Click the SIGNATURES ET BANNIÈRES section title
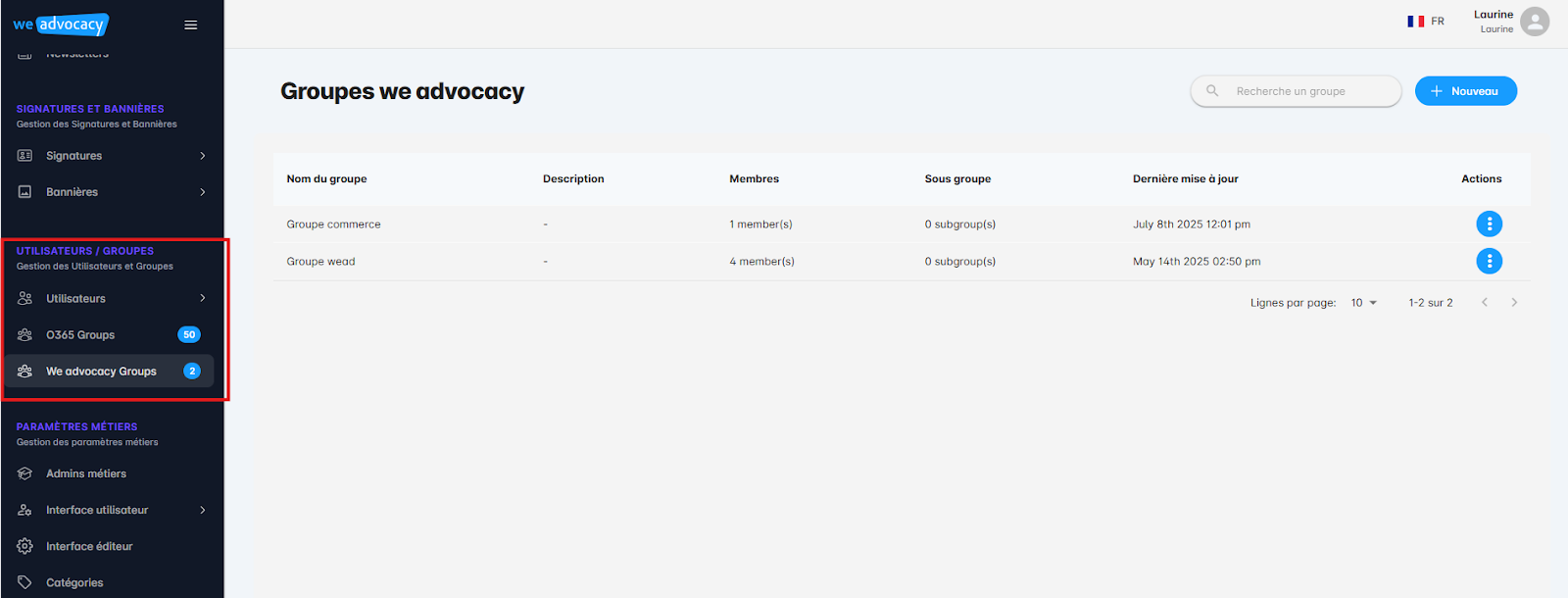Viewport: 1568px width, 598px height. (90, 109)
